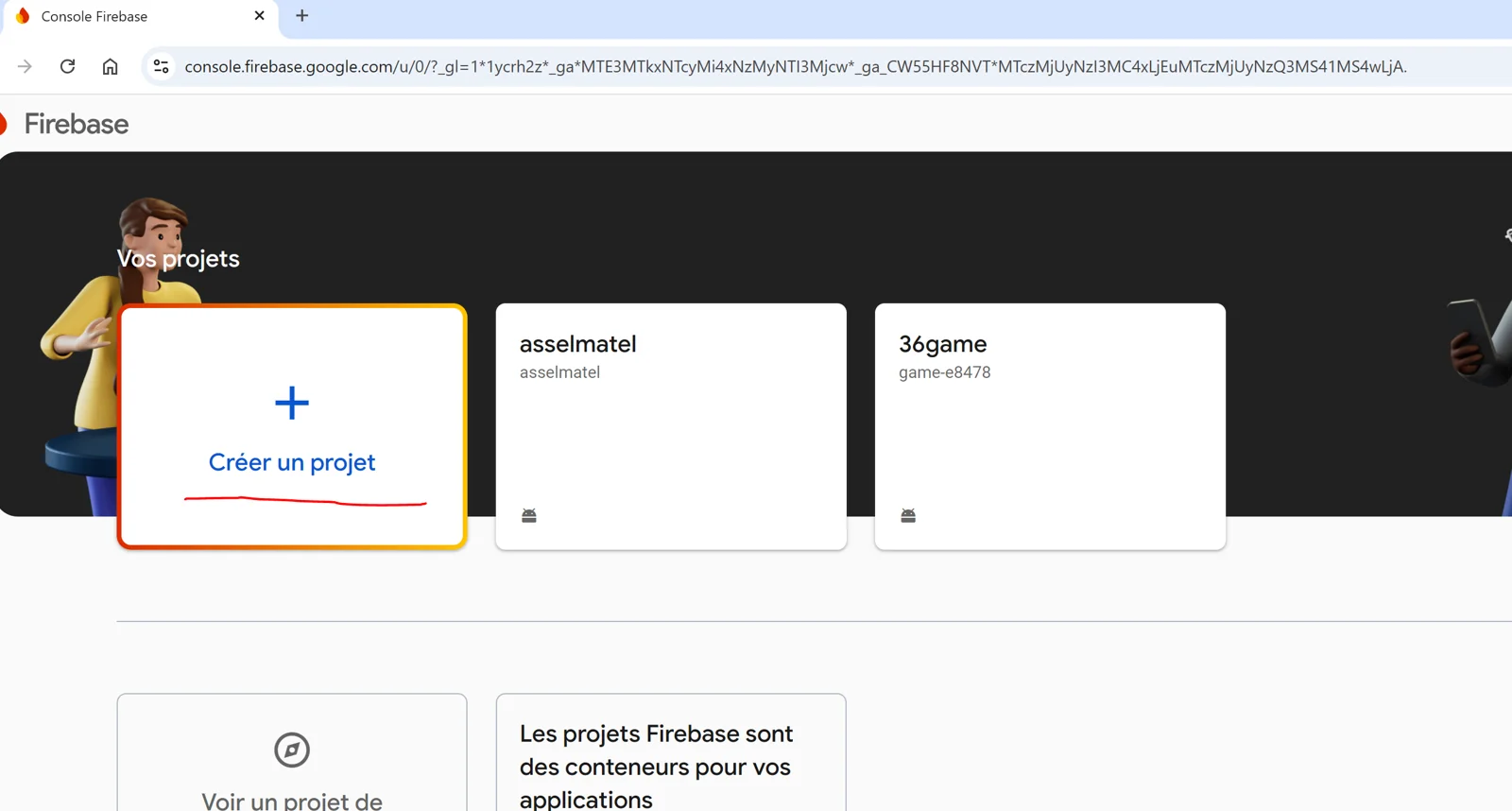Image resolution: width=1512 pixels, height=811 pixels.
Task: Open 'Voir un projet de' demo card text
Action: click(x=292, y=801)
